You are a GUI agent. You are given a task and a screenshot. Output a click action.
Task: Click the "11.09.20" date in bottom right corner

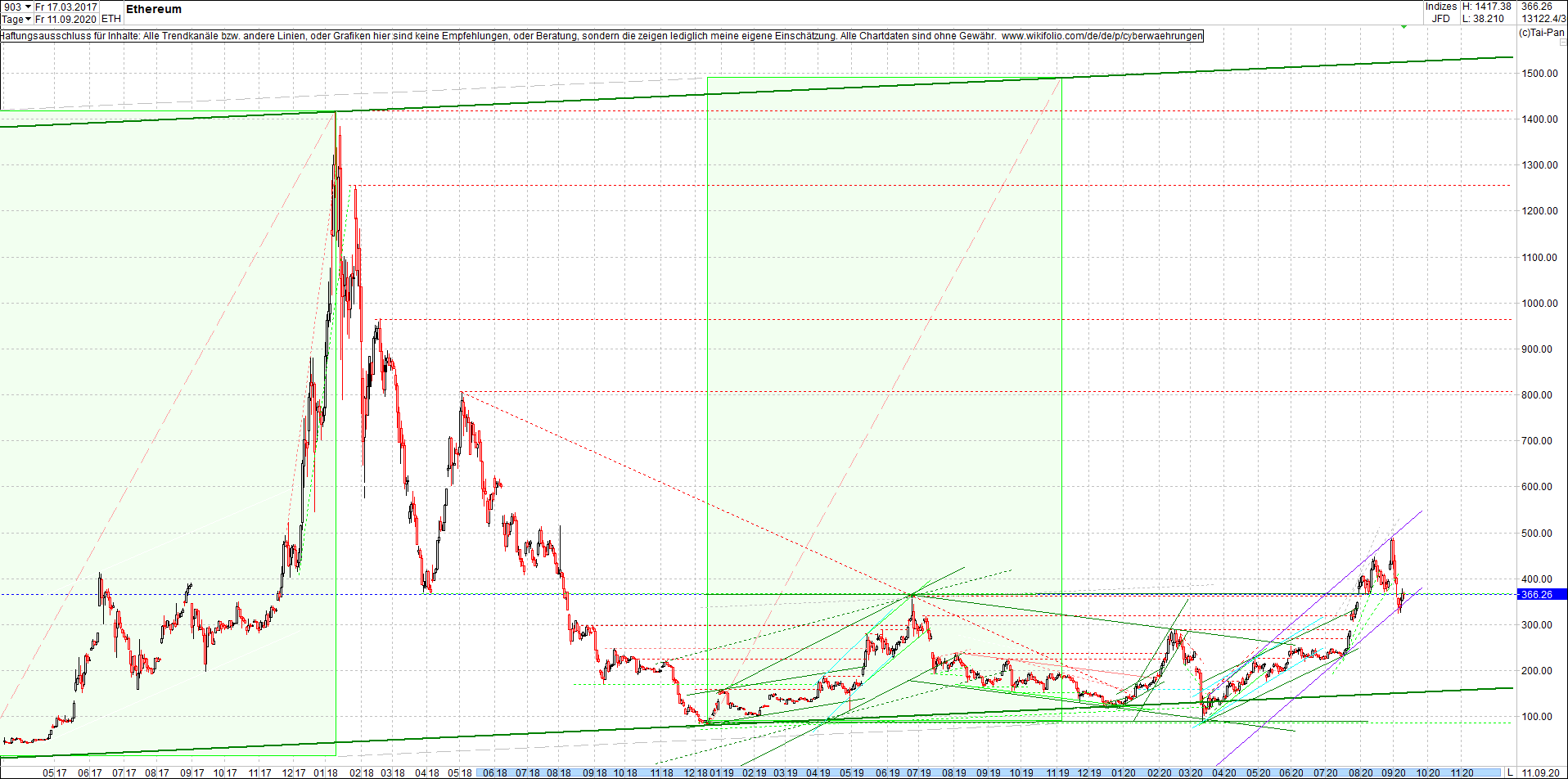(1543, 770)
